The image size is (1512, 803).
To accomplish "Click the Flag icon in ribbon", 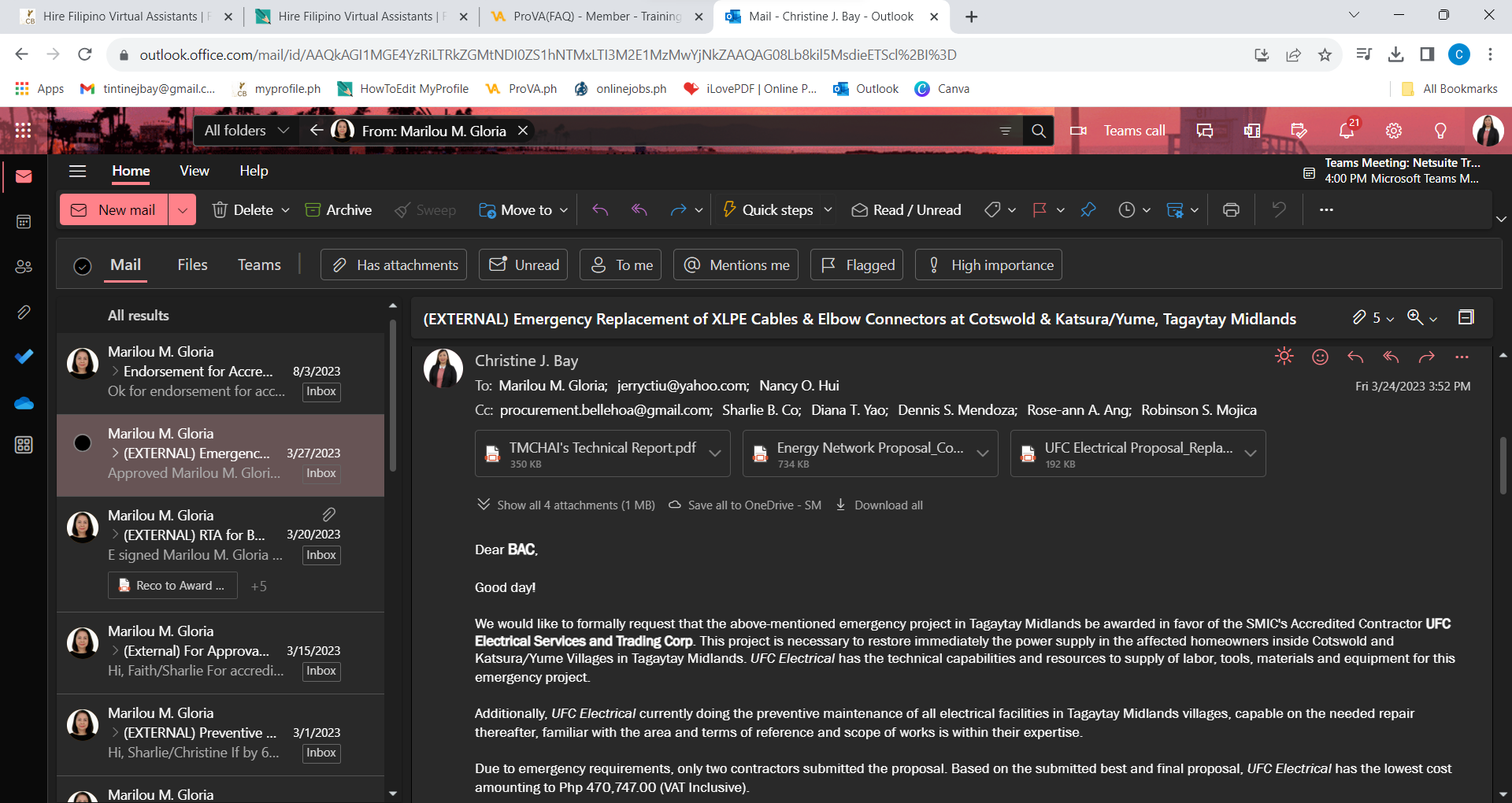I will [1039, 210].
